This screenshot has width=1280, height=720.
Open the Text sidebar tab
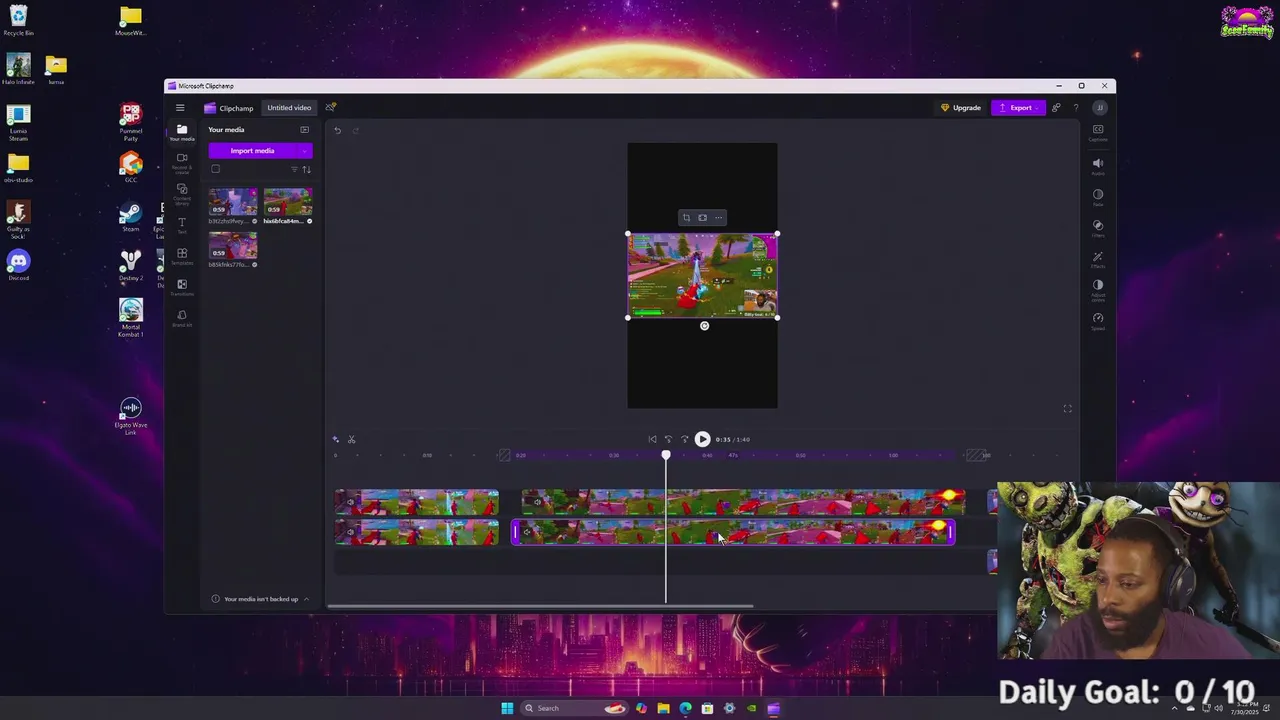182,225
